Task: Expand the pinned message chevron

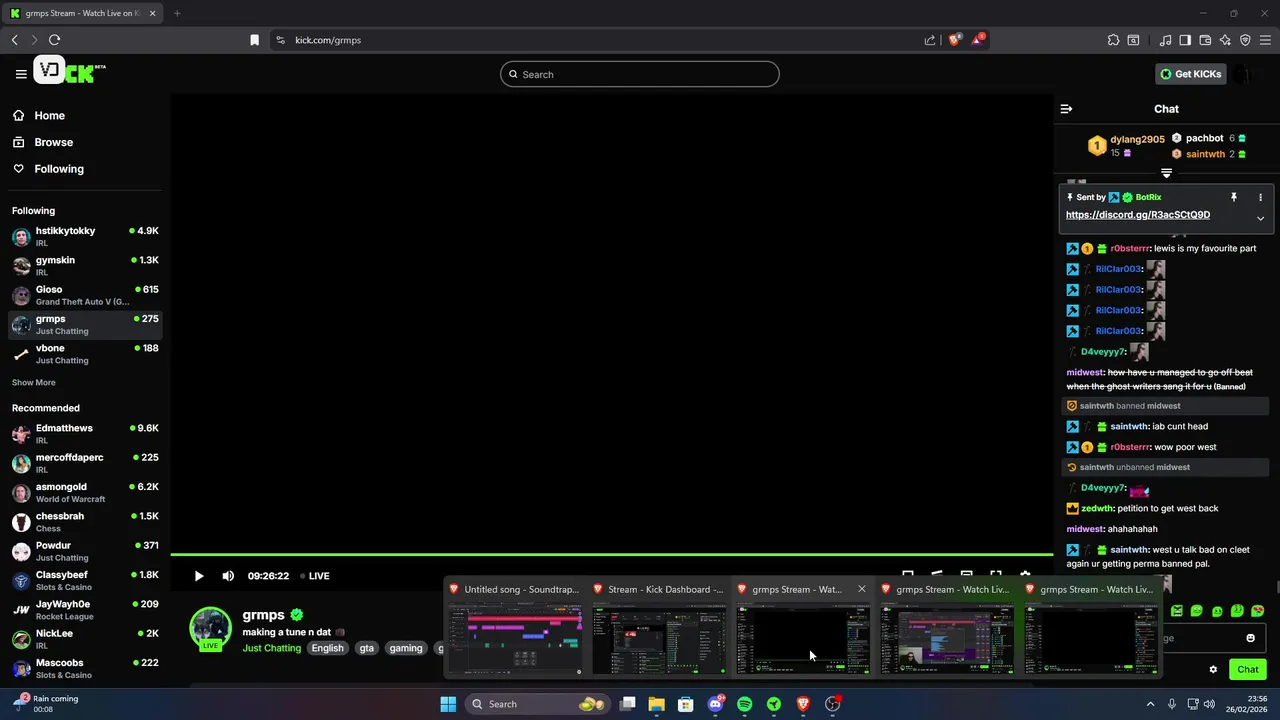Action: (x=1260, y=218)
